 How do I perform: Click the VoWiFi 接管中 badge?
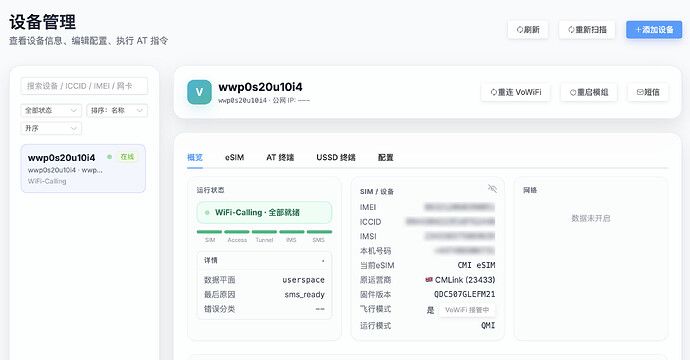(467, 310)
